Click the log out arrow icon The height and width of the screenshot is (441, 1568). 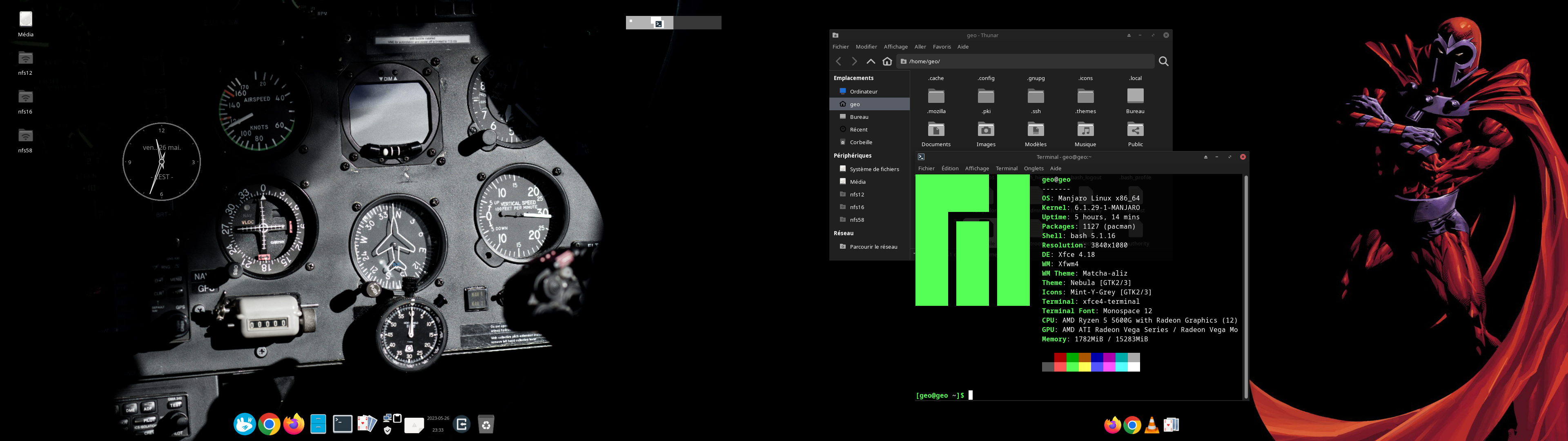[461, 424]
